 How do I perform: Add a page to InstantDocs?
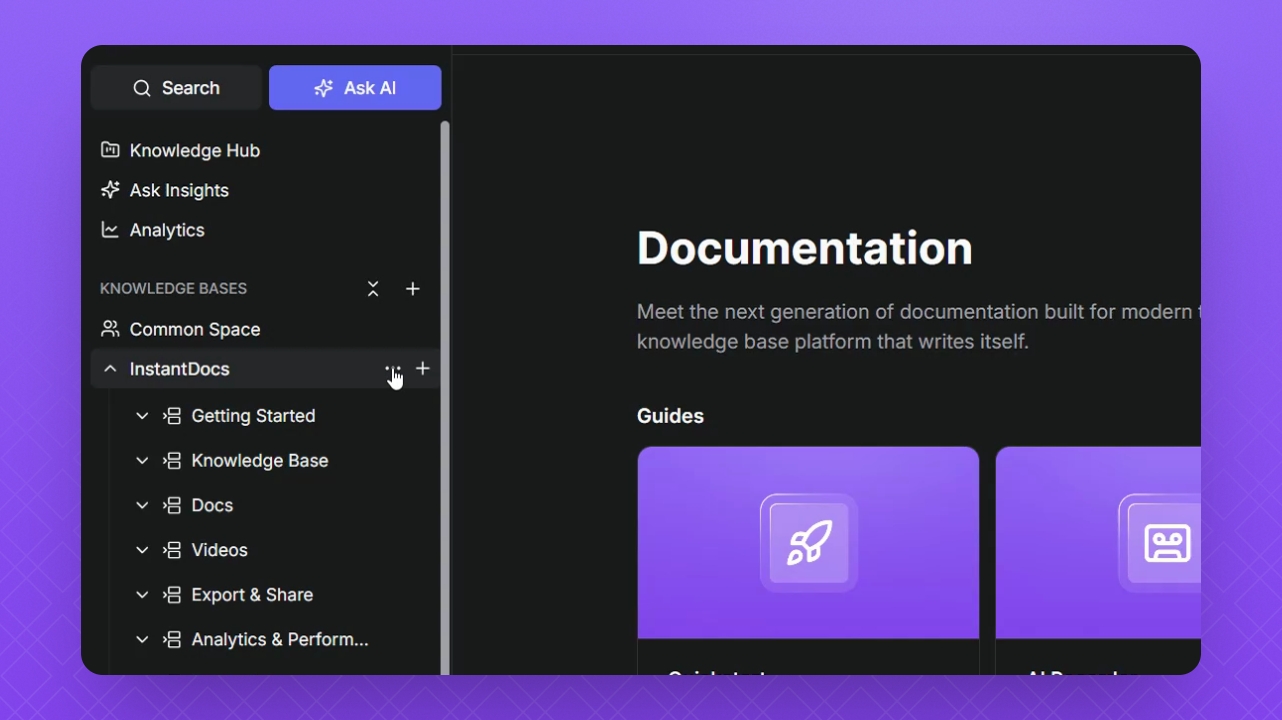point(423,369)
